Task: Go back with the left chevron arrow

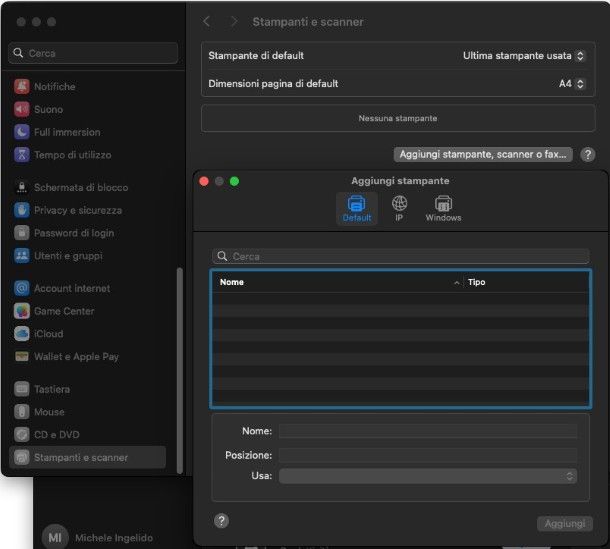Action: (207, 21)
